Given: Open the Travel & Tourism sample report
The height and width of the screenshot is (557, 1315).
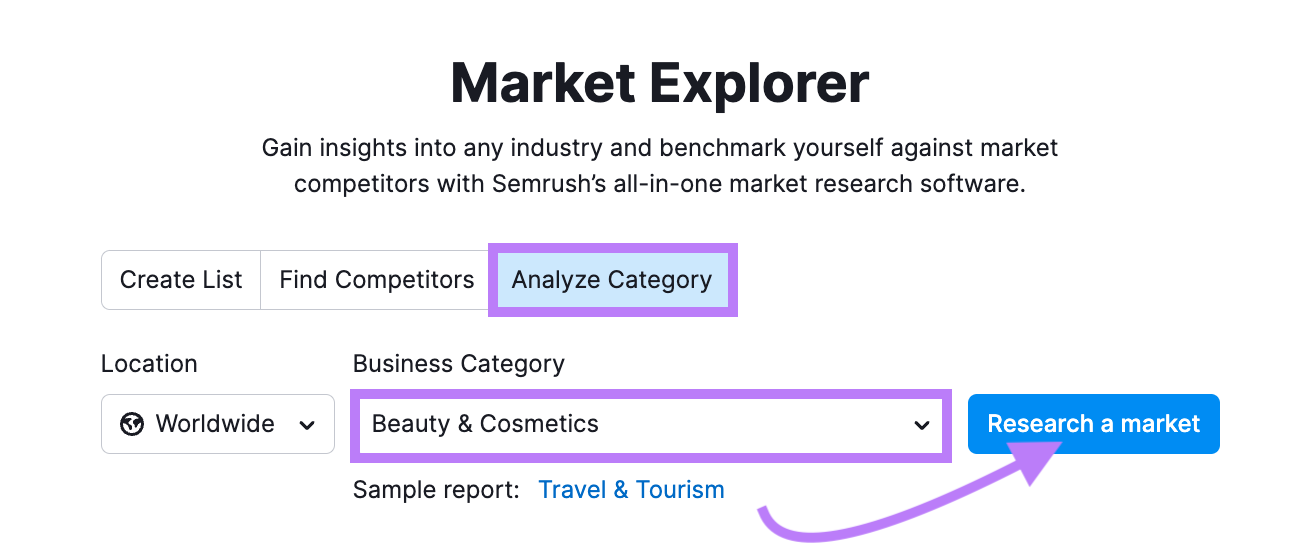Looking at the screenshot, I should (631, 490).
